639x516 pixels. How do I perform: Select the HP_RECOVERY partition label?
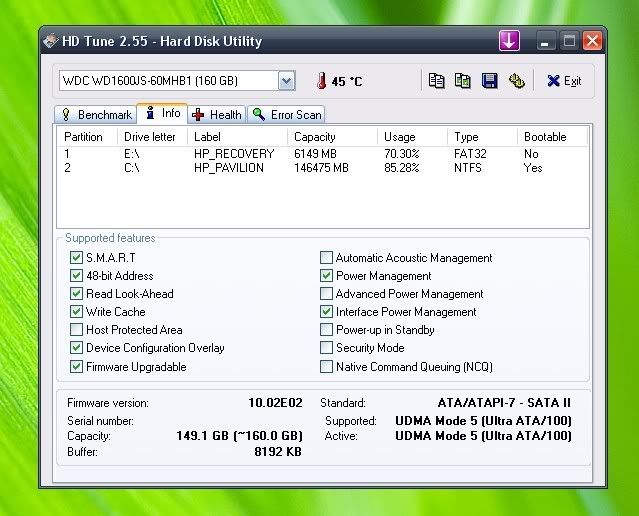(x=234, y=154)
